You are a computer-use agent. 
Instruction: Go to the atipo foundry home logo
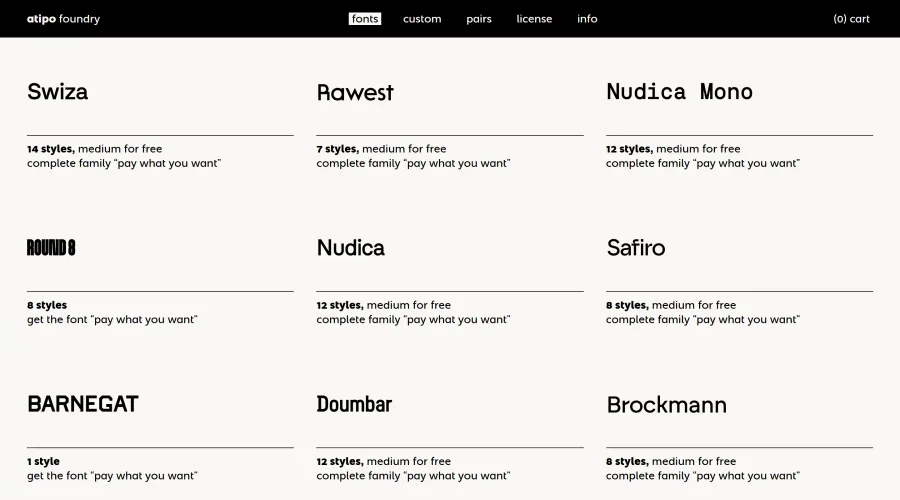pyautogui.click(x=63, y=19)
